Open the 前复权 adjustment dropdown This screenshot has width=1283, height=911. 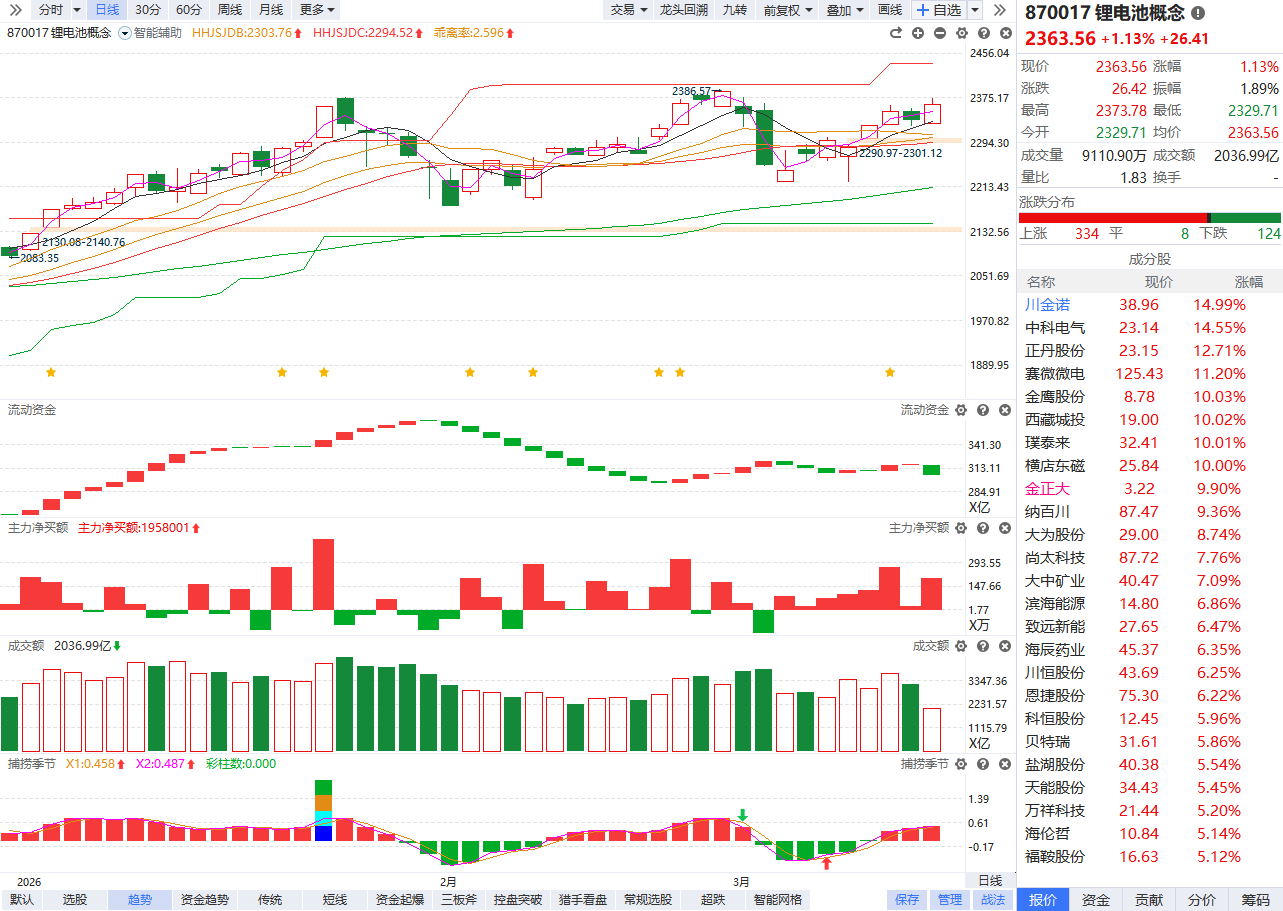coord(787,10)
